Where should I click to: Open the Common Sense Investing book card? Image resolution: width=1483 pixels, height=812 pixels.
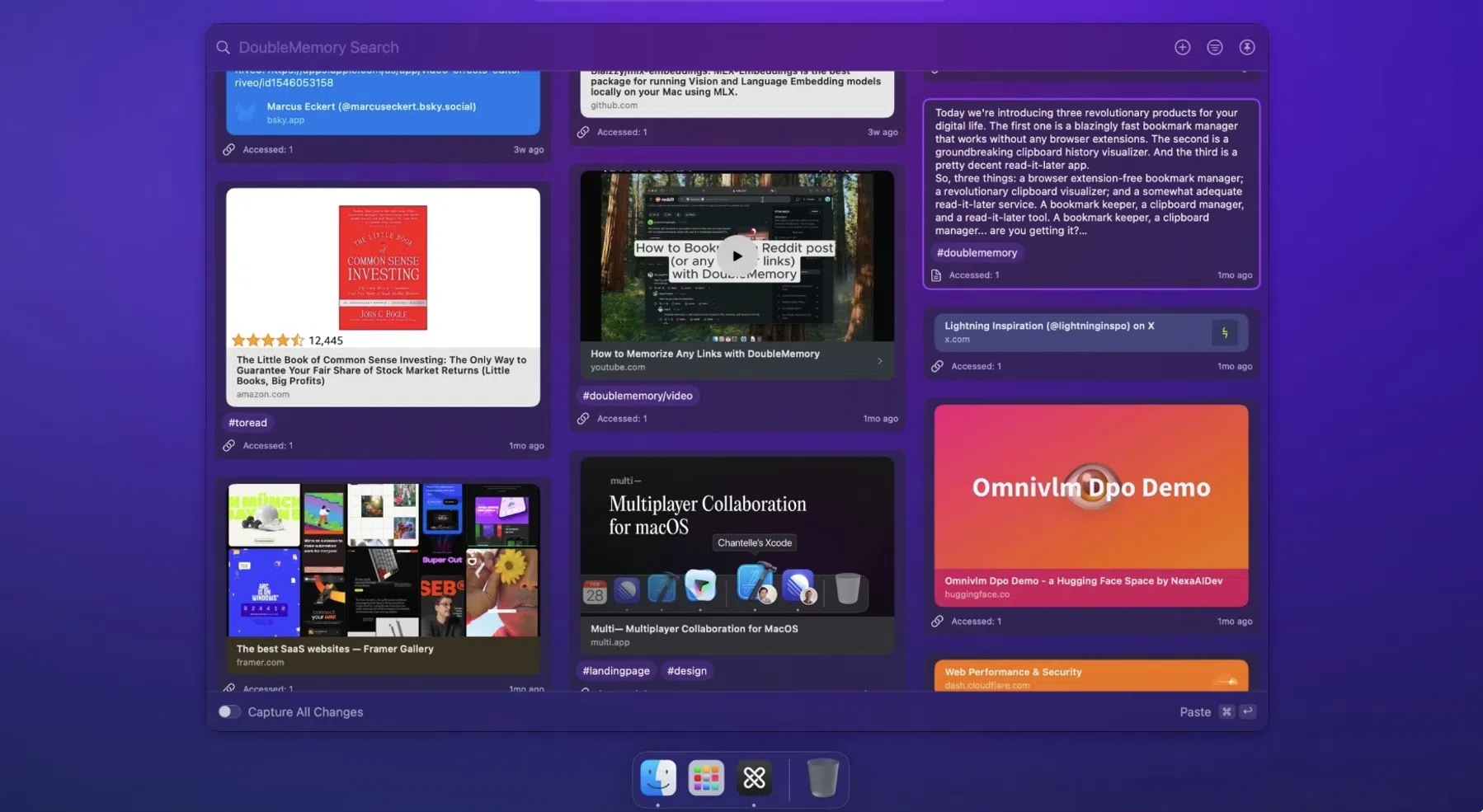[383, 297]
